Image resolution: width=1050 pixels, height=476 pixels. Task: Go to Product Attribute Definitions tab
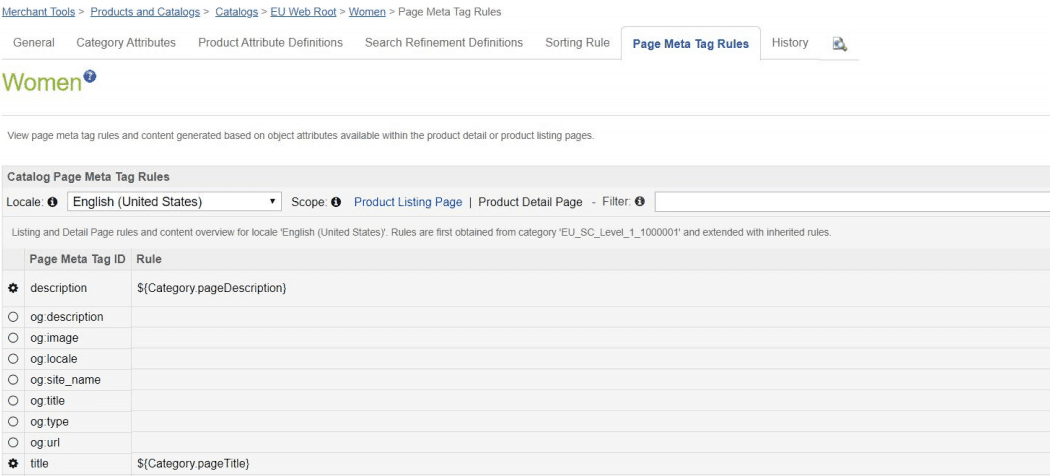click(x=270, y=43)
